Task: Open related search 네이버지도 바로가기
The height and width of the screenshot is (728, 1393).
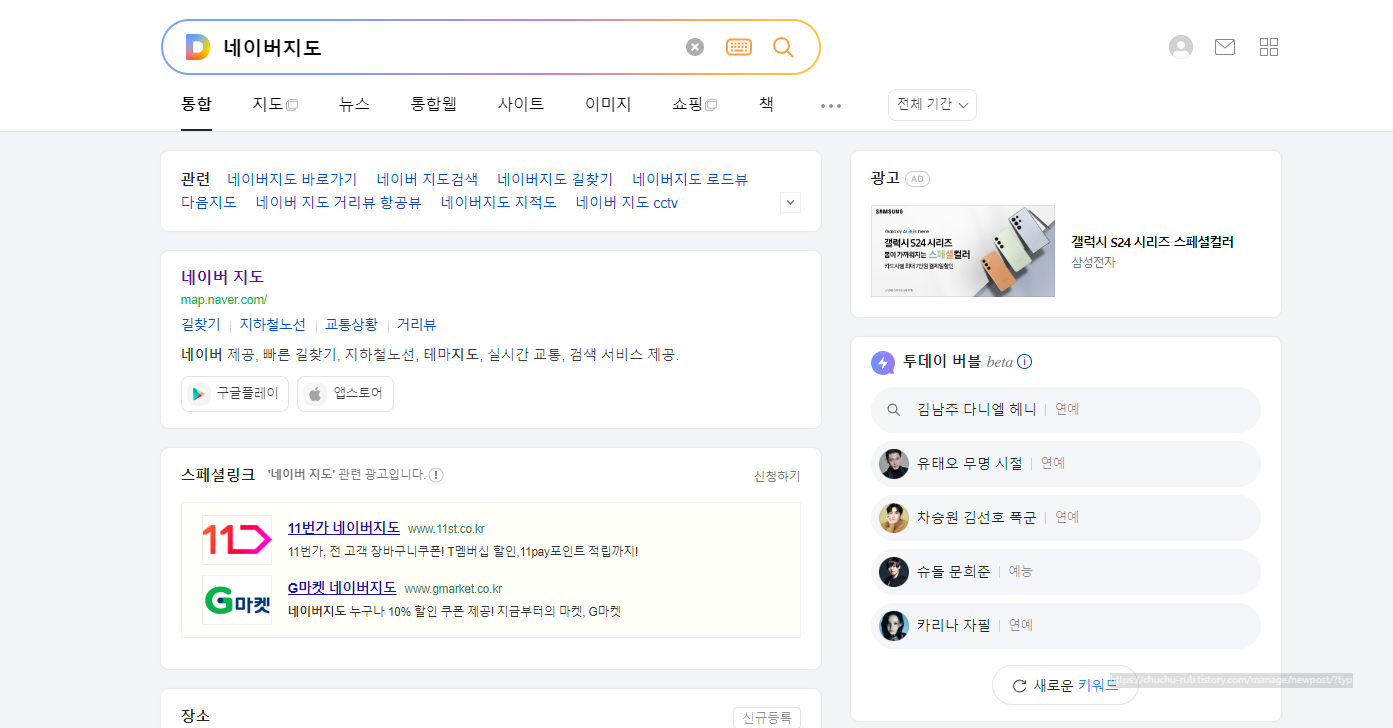Action: point(292,180)
